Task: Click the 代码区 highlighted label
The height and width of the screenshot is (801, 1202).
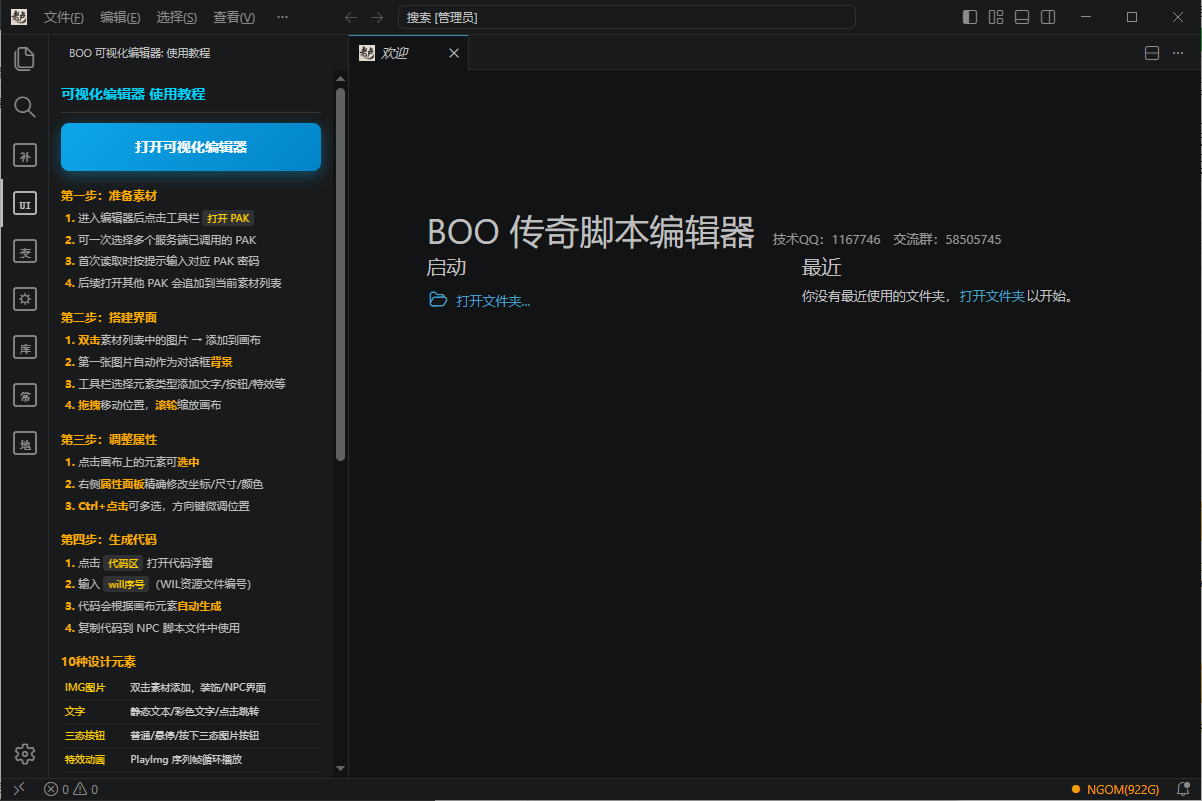Action: click(124, 562)
